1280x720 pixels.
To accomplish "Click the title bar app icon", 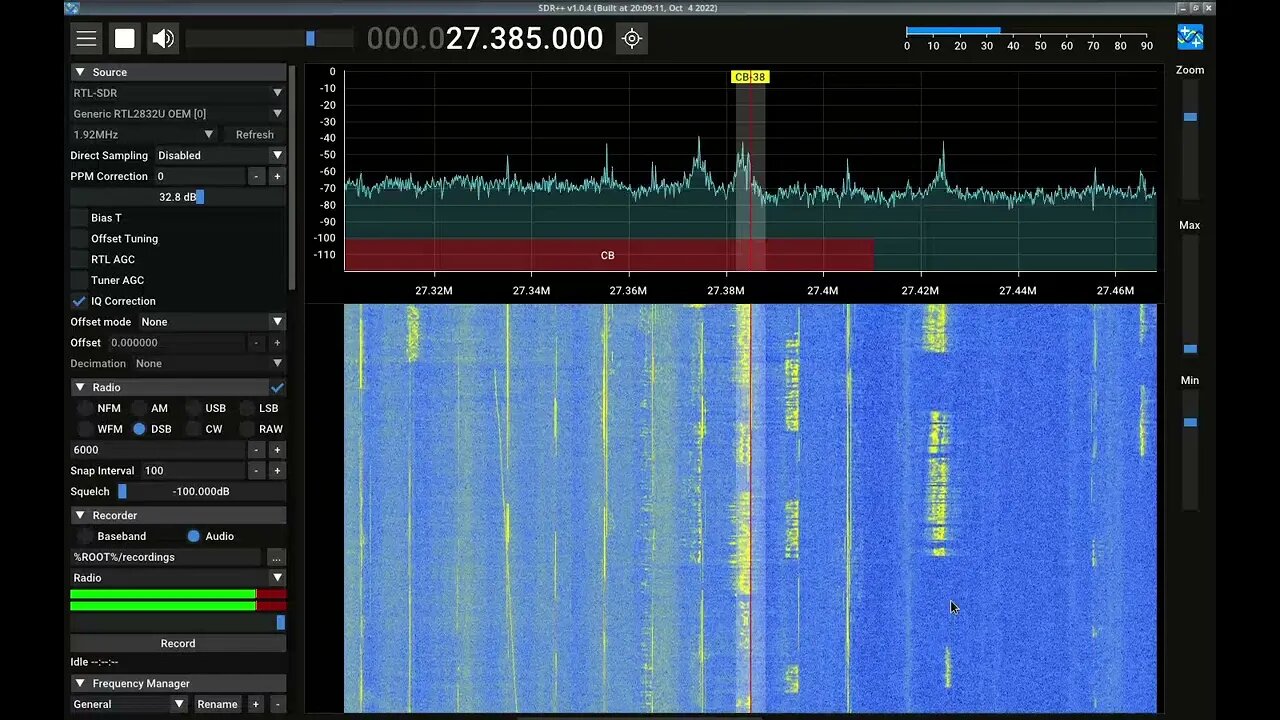I will click(71, 7).
